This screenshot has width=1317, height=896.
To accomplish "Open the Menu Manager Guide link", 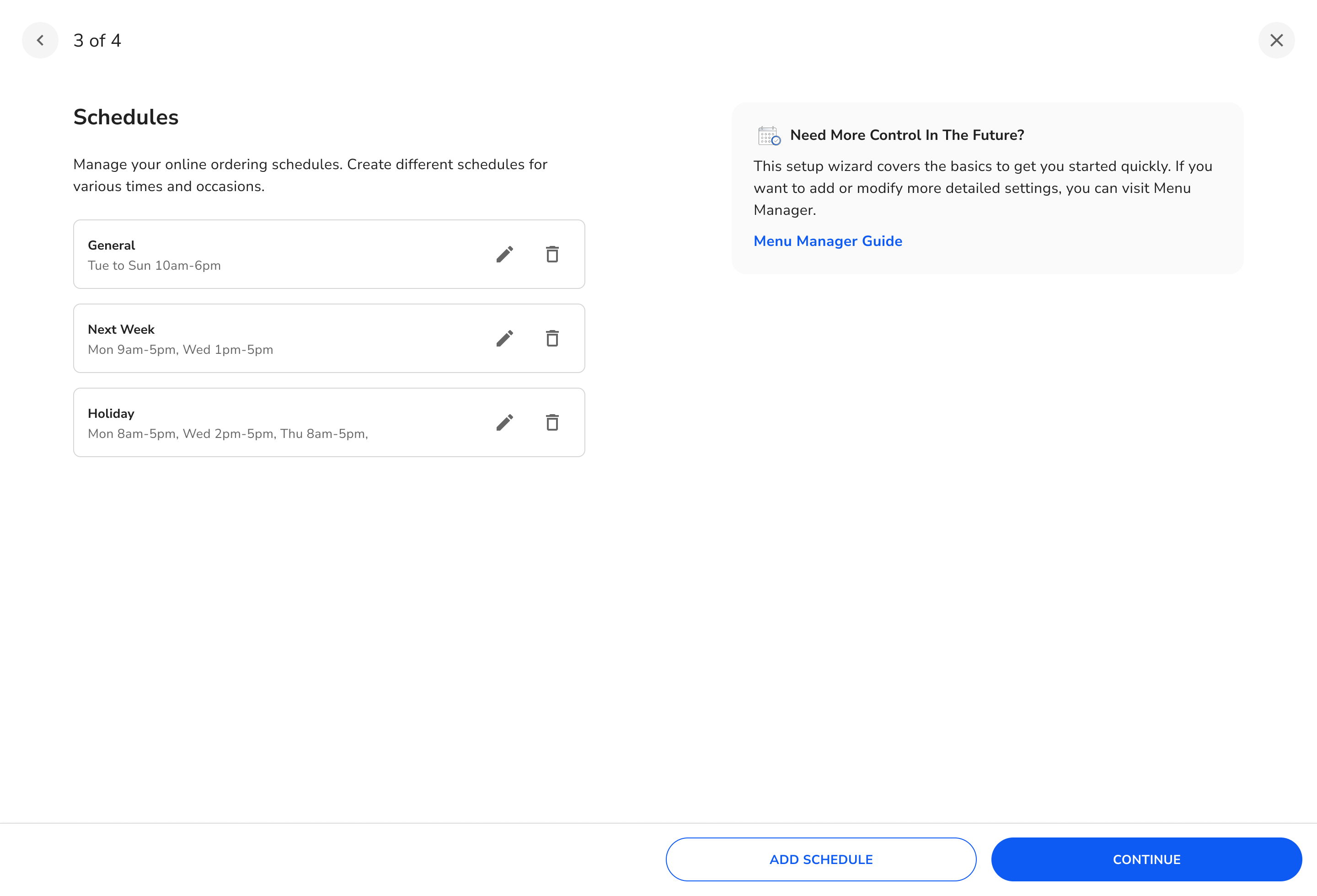I will (x=828, y=241).
